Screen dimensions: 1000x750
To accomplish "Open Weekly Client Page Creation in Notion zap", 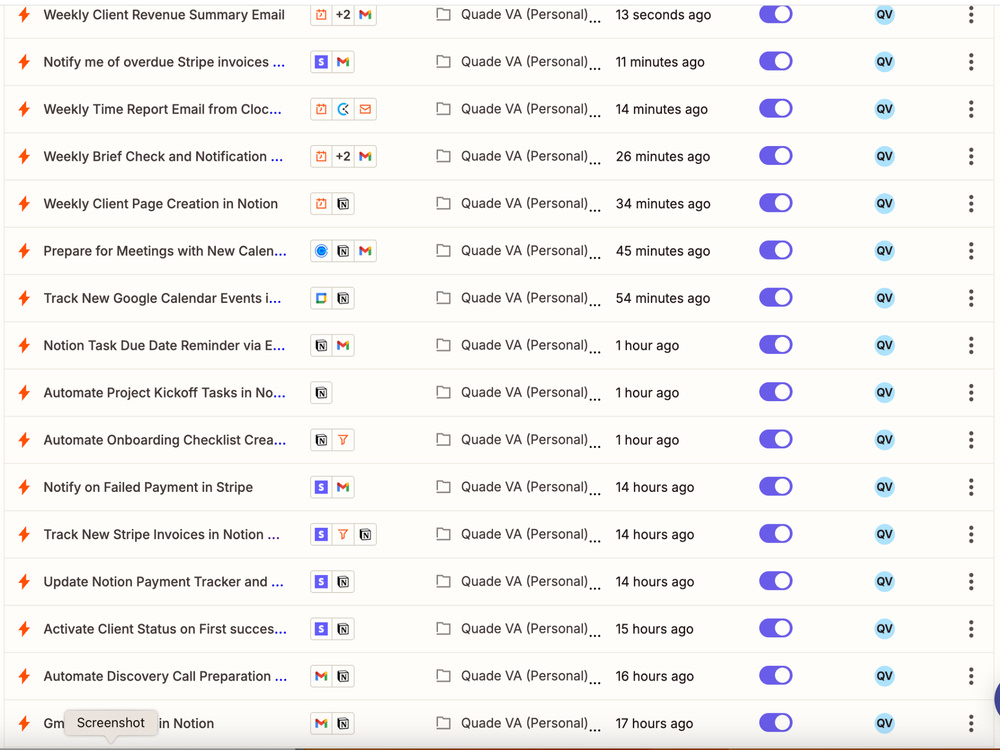I will click(x=161, y=203).
